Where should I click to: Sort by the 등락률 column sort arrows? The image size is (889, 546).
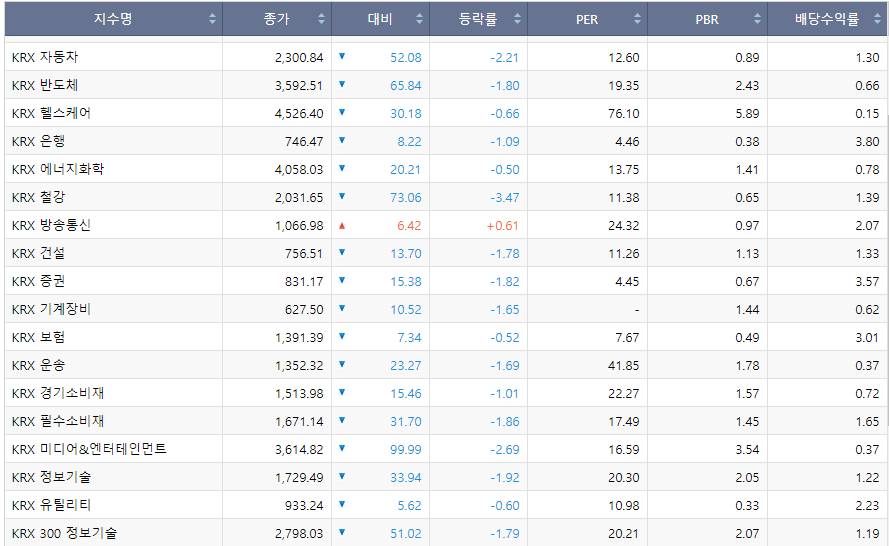(x=517, y=19)
